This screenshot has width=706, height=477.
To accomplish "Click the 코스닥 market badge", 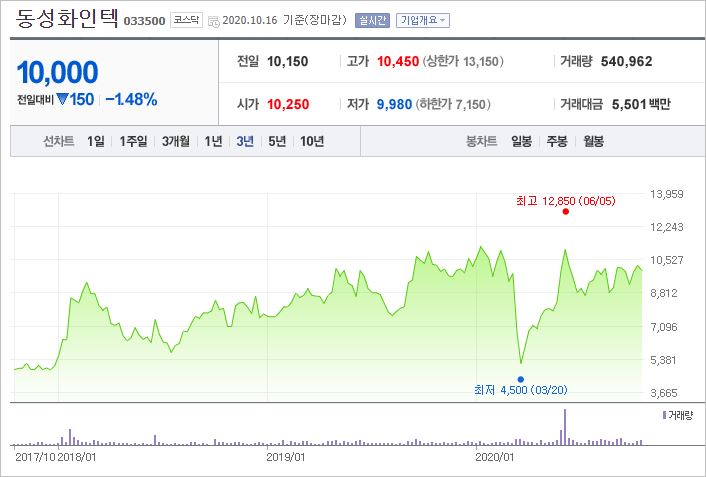I will [x=186, y=20].
